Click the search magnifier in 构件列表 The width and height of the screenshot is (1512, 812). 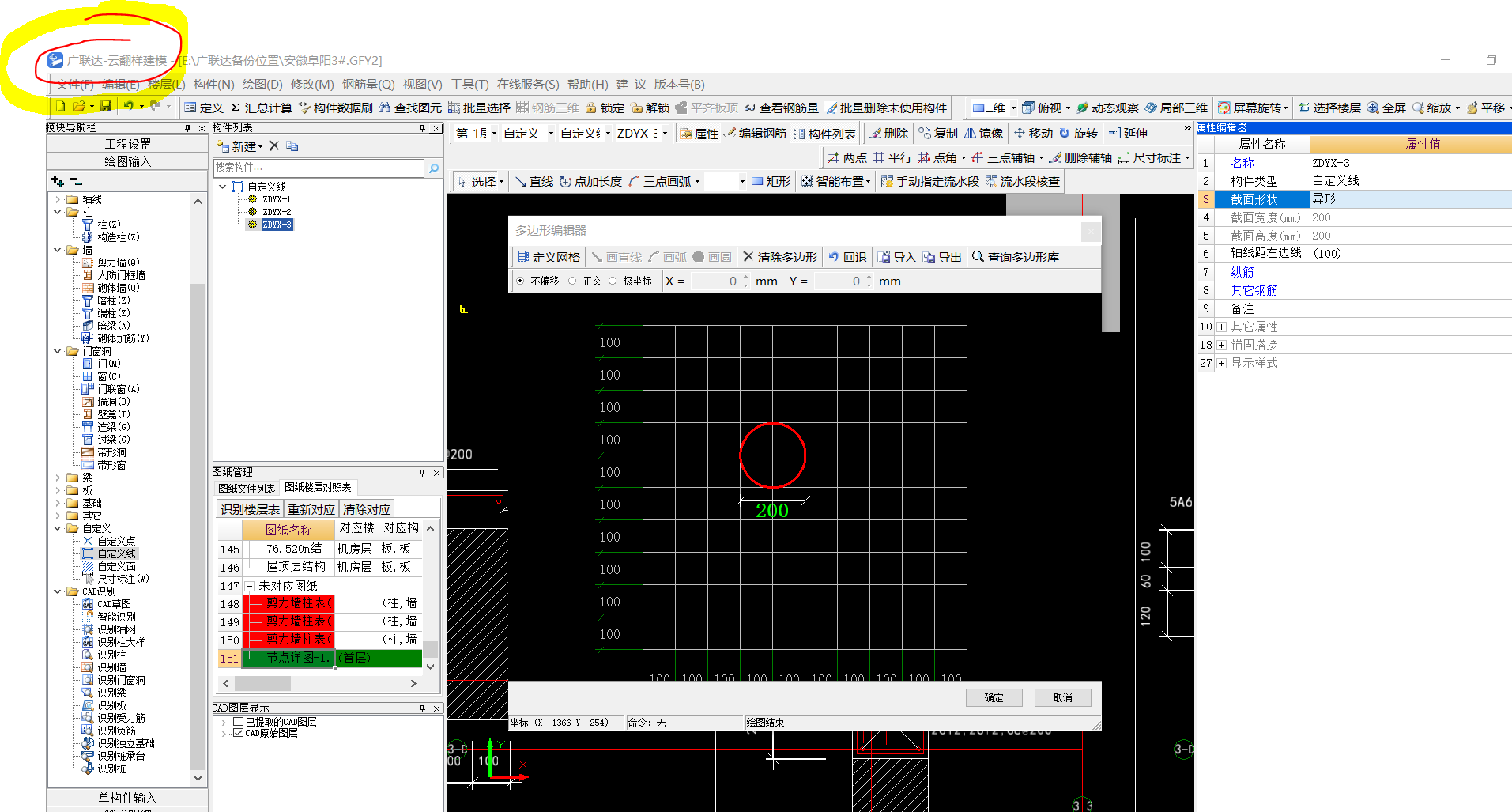click(434, 168)
